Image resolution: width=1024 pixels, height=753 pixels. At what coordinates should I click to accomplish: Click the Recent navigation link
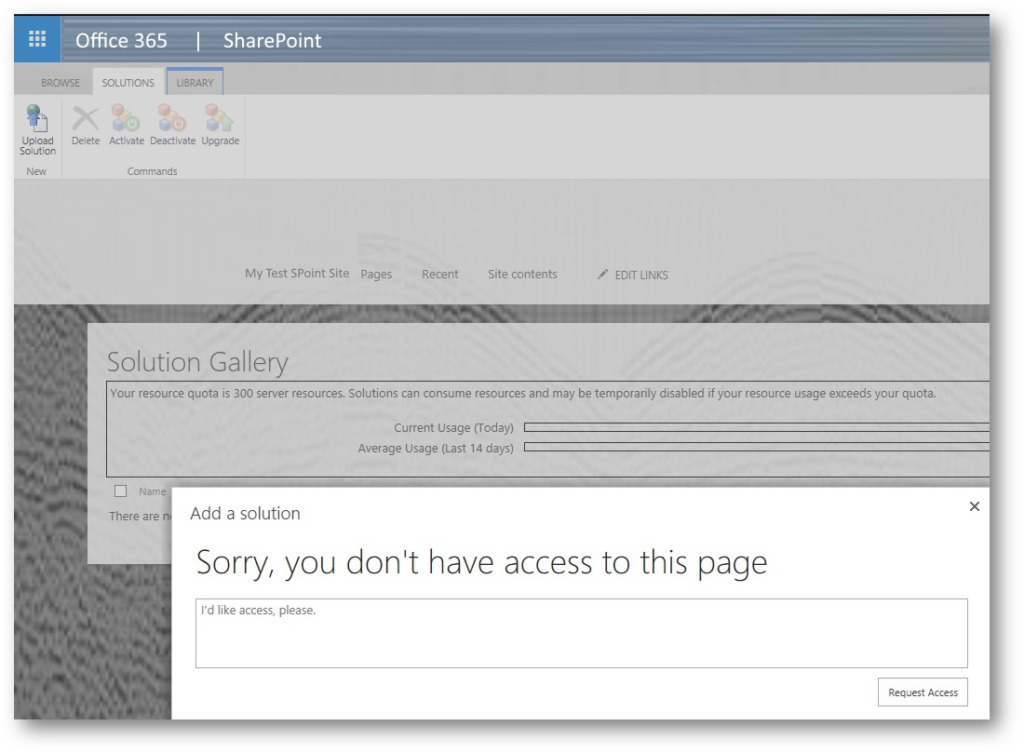coord(440,273)
